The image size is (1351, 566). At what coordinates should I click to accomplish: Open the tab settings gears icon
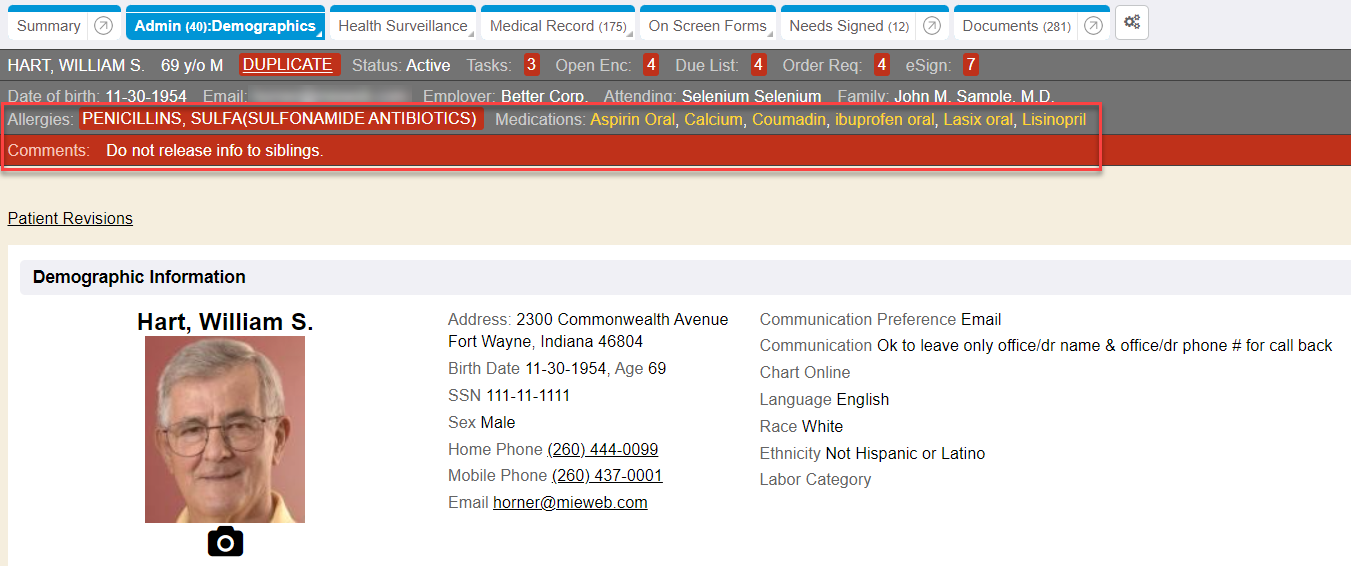pyautogui.click(x=1132, y=23)
